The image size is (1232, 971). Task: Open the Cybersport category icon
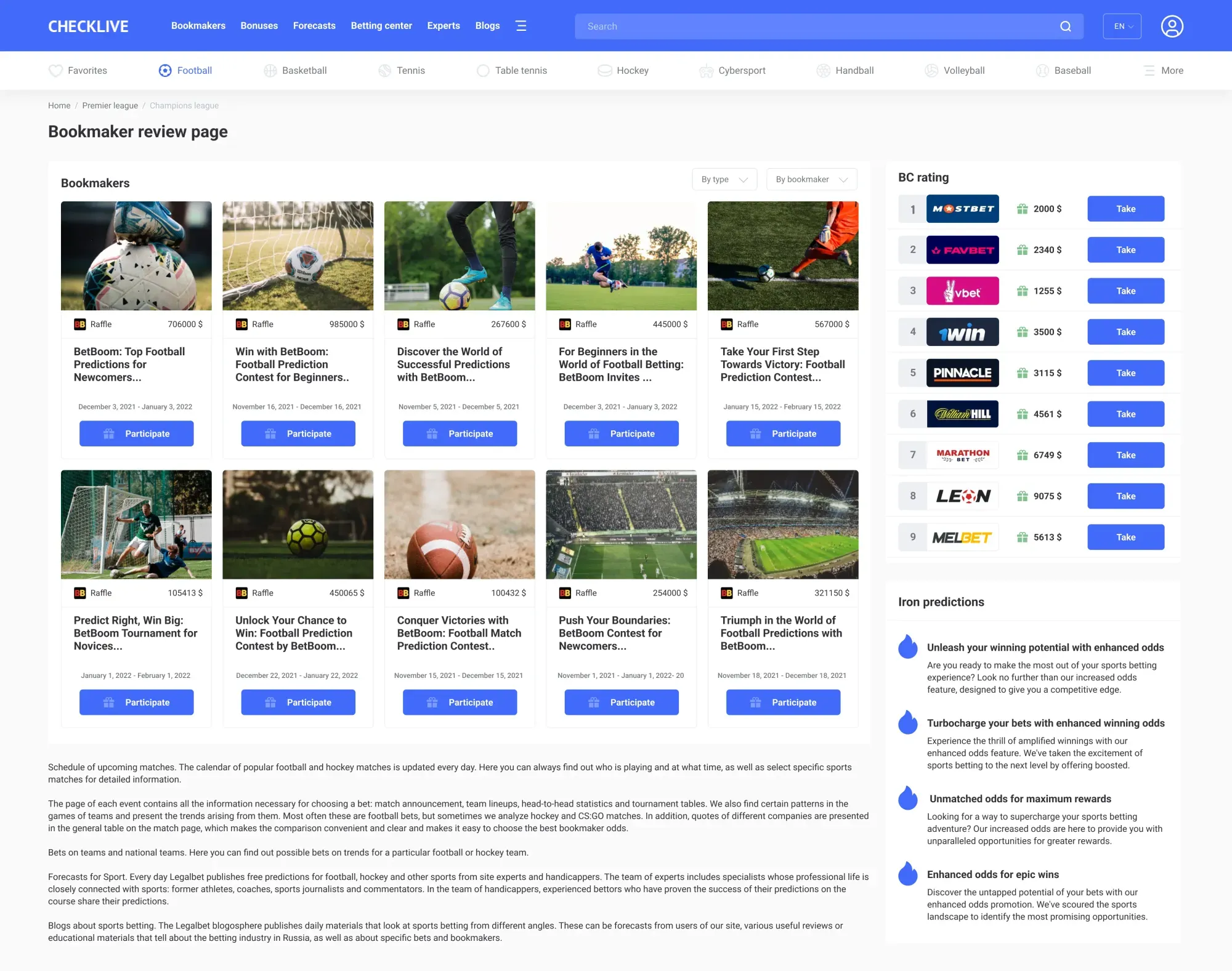706,70
